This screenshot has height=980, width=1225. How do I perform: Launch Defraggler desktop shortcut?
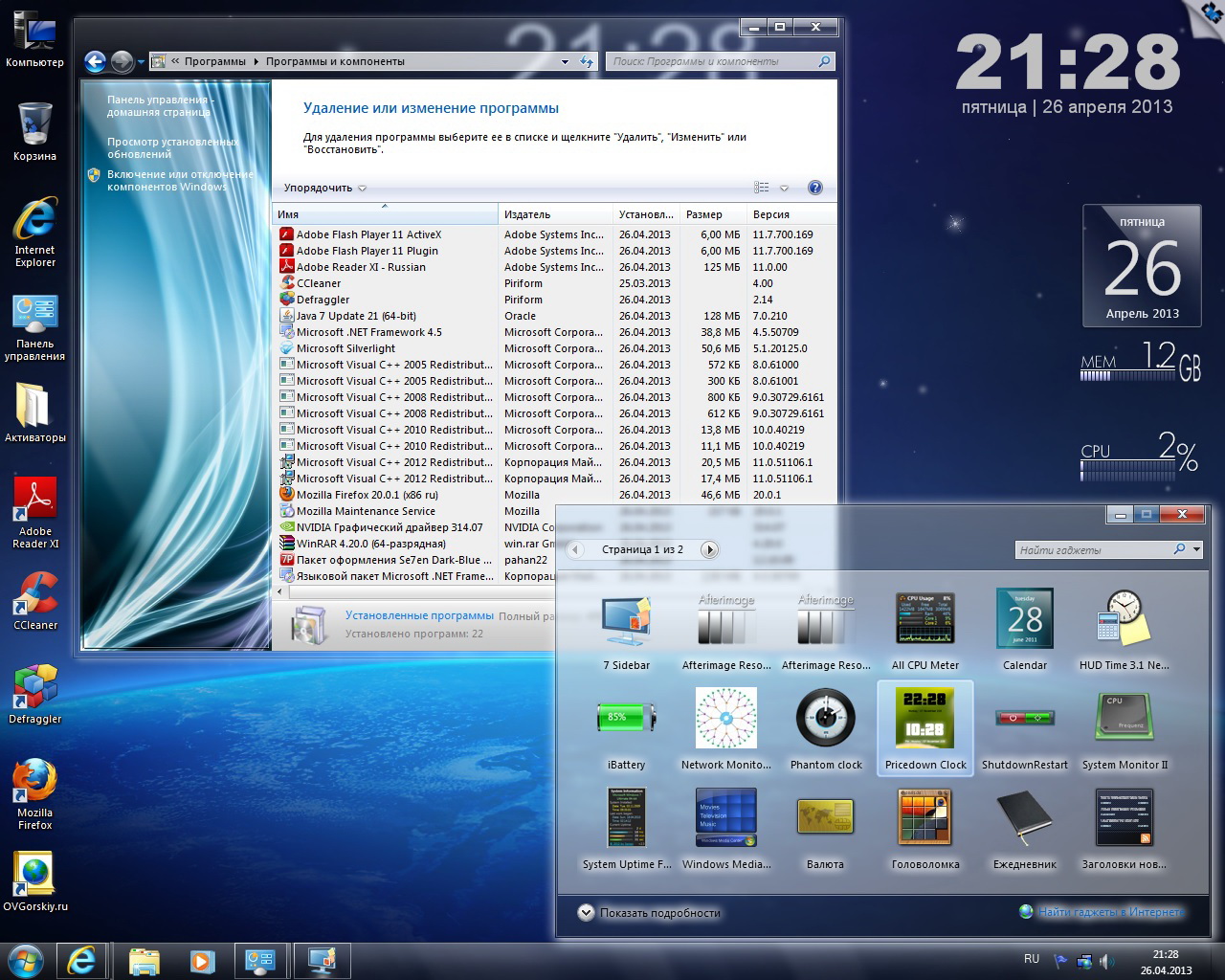point(35,695)
